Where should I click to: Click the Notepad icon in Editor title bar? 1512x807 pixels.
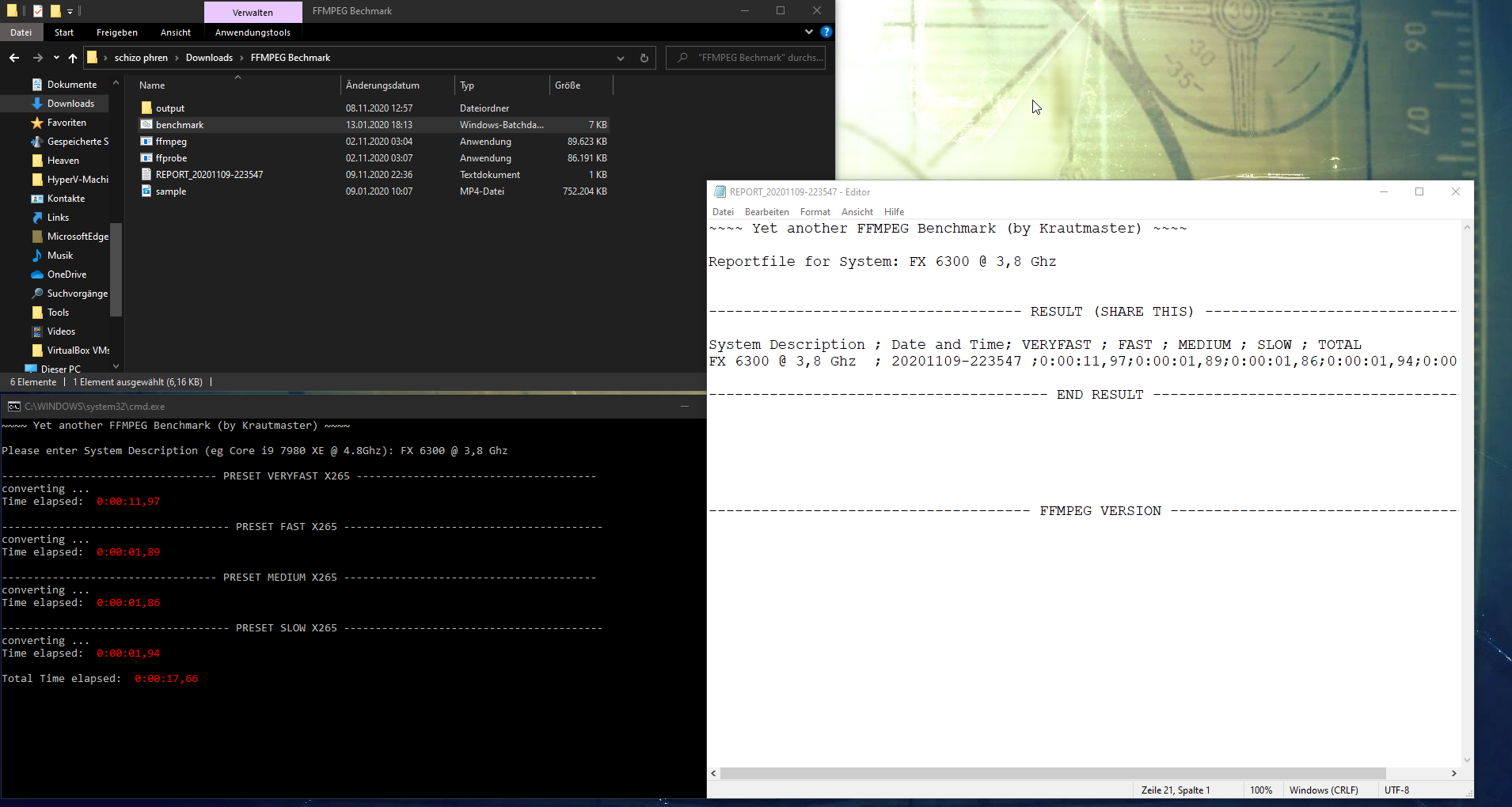pyautogui.click(x=720, y=191)
